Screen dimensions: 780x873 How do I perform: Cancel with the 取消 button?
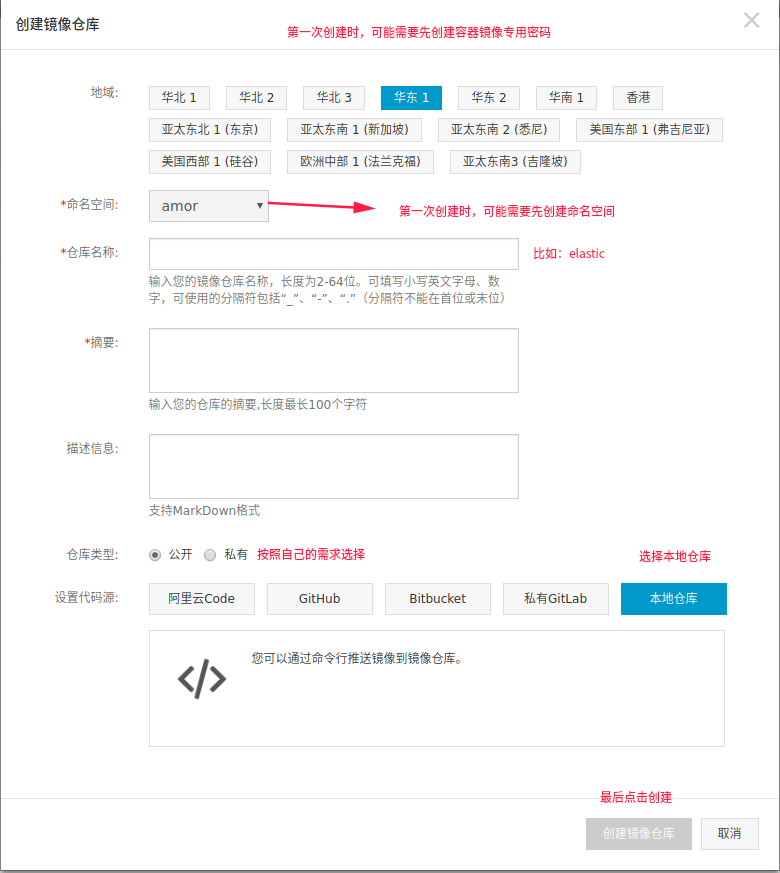tap(729, 833)
